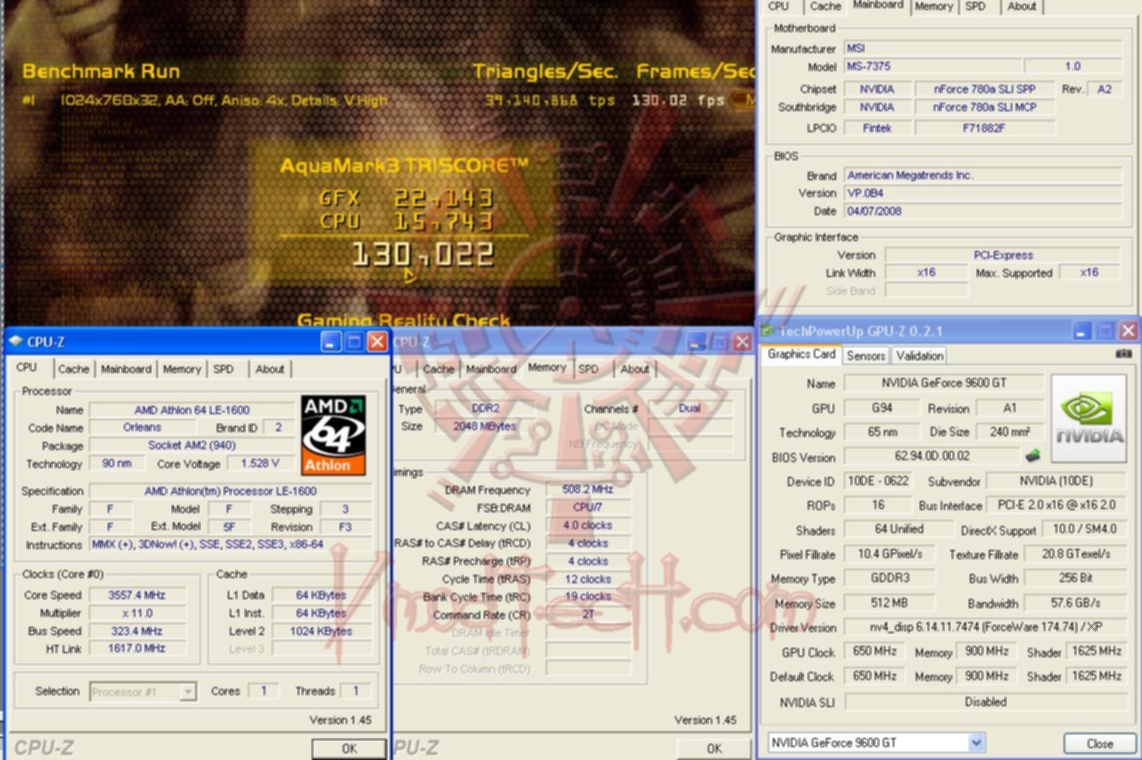Open the SPD tab in front CPU-Z
This screenshot has height=760, width=1142.
point(224,369)
